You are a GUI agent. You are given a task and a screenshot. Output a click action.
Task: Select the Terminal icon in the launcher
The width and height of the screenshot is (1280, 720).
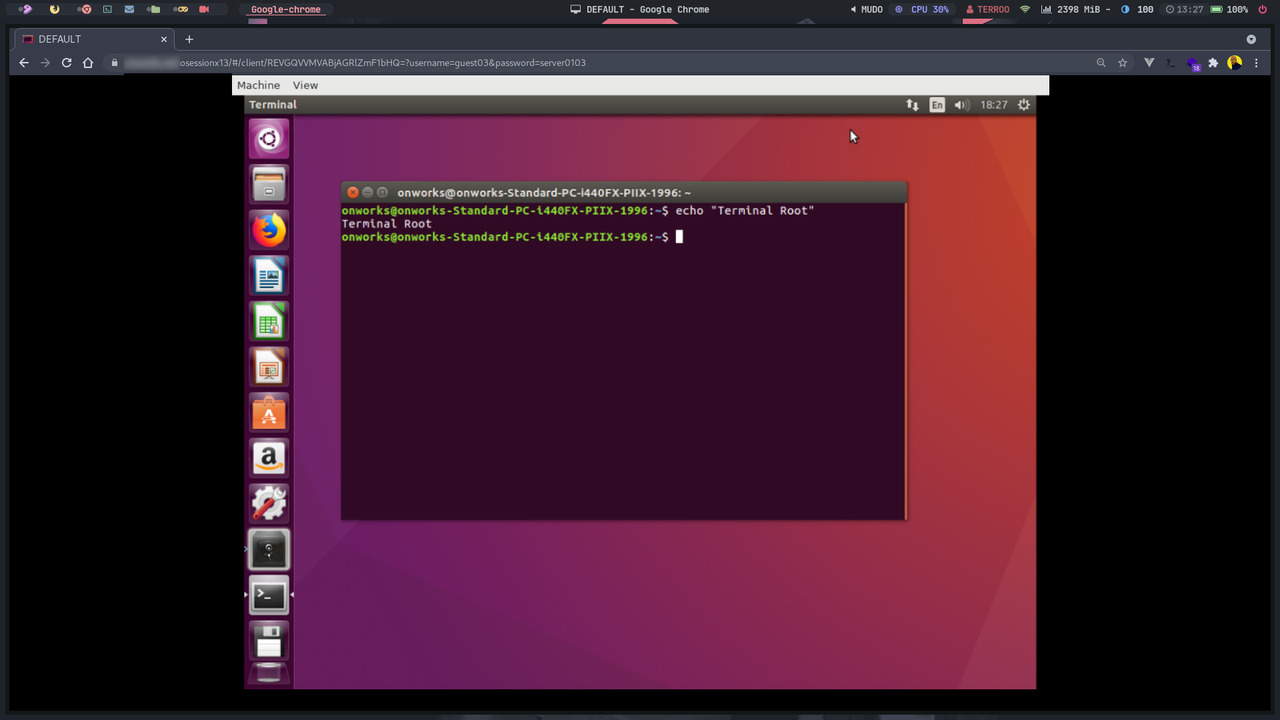click(x=268, y=595)
